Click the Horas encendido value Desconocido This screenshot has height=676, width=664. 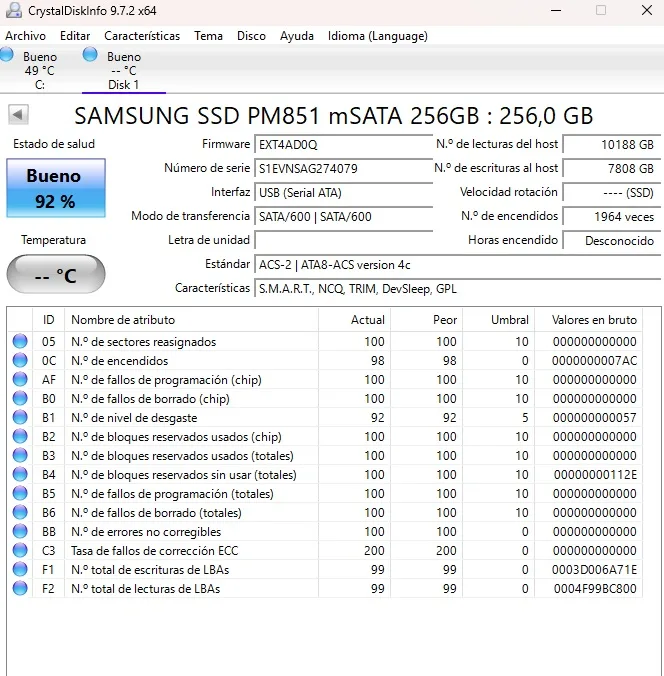(x=612, y=241)
